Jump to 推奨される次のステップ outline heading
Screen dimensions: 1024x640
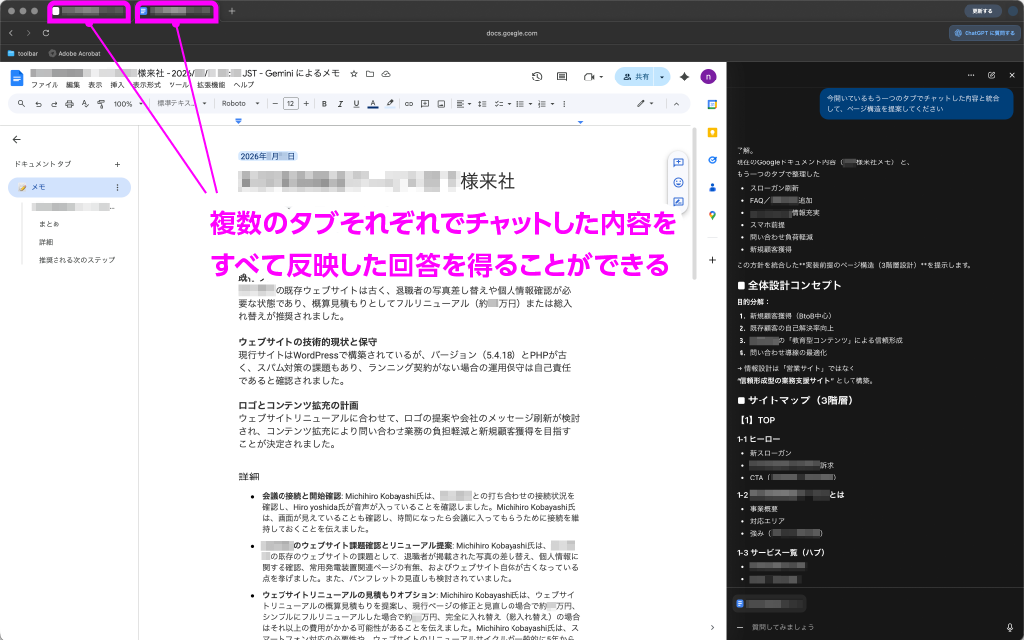77,260
